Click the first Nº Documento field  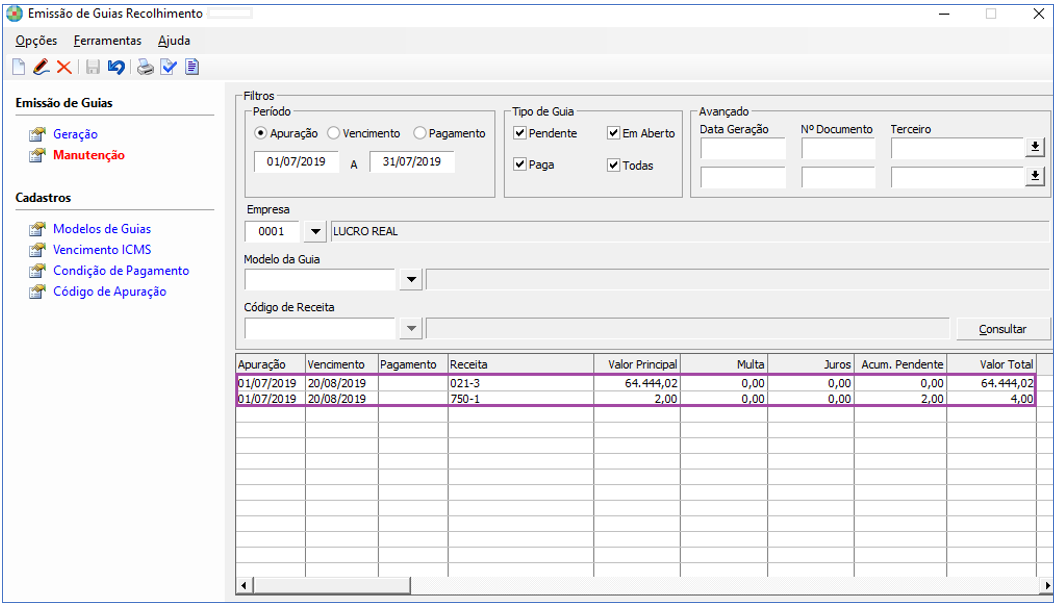(x=838, y=148)
